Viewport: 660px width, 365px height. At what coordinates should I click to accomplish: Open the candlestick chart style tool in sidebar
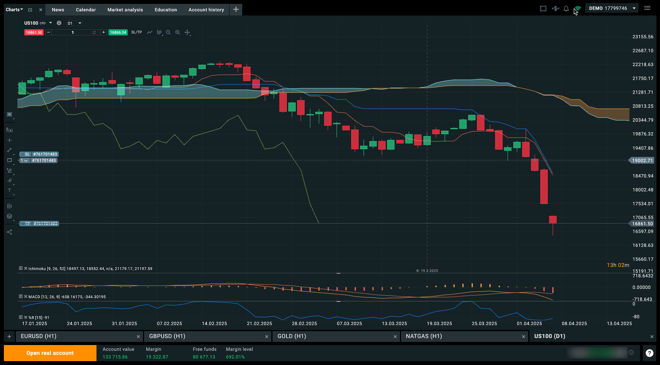[9, 206]
